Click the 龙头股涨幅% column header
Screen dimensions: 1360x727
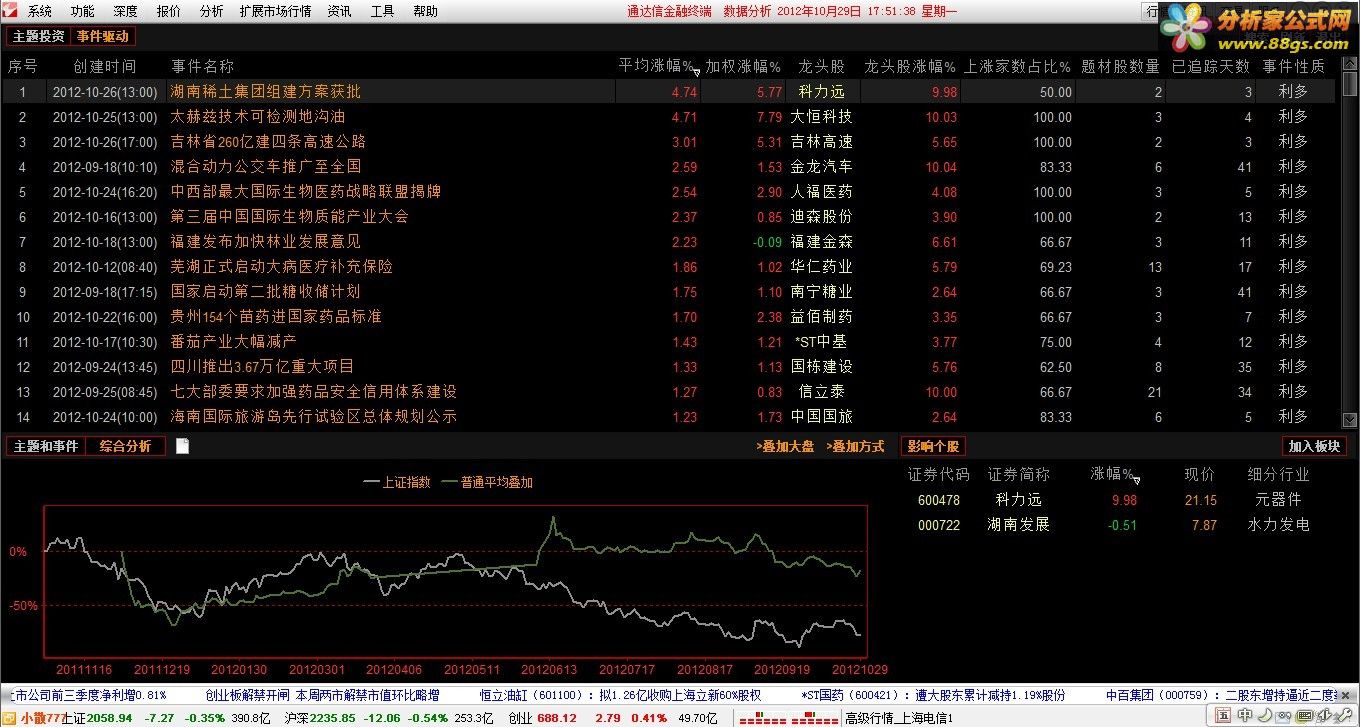click(x=911, y=66)
